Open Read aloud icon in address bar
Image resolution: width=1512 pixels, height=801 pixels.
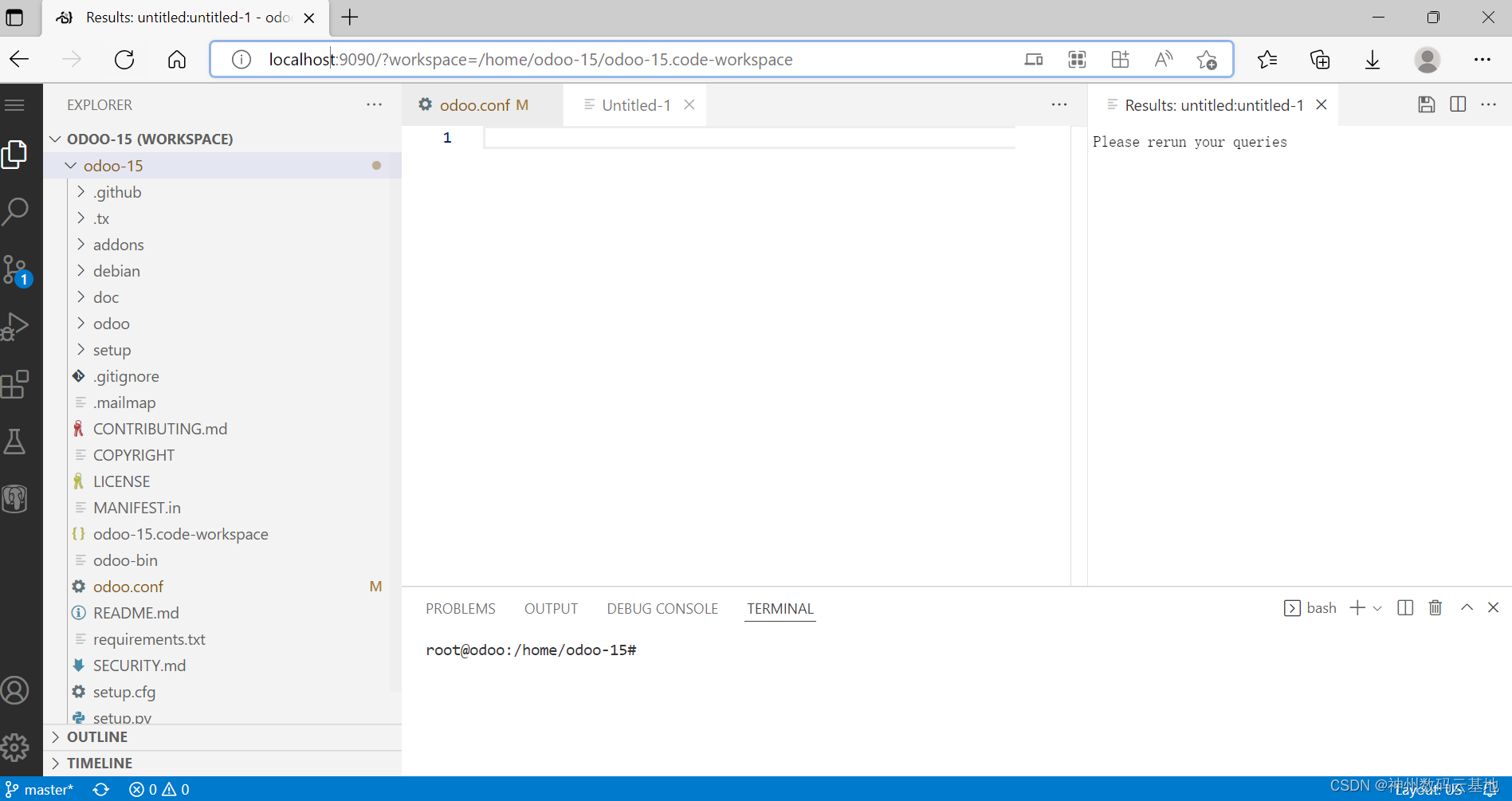coord(1164,59)
